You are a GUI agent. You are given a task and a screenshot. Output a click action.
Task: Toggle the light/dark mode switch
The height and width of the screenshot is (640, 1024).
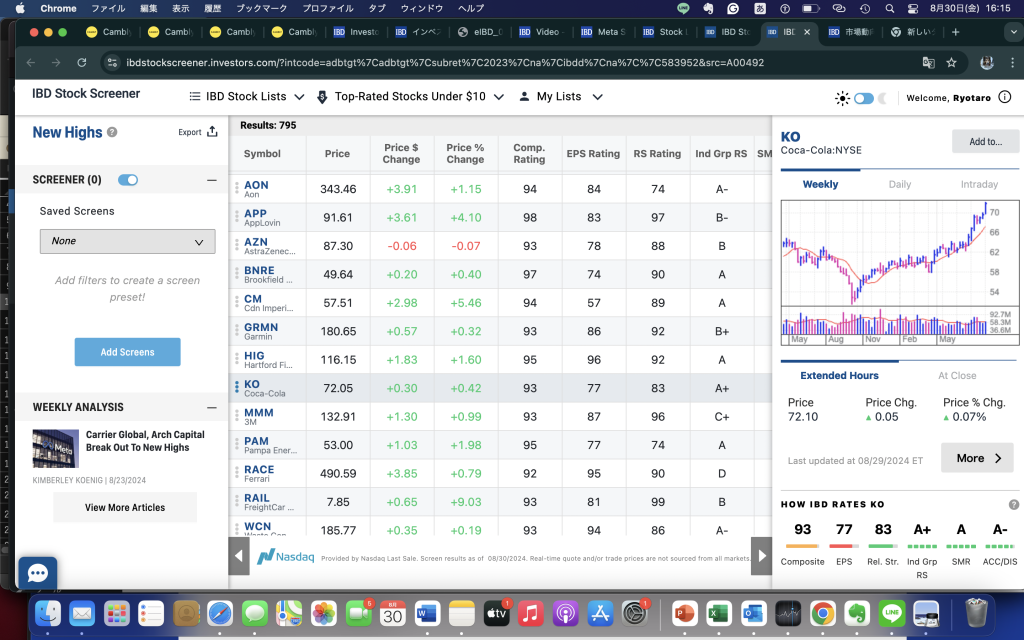[x=863, y=98]
